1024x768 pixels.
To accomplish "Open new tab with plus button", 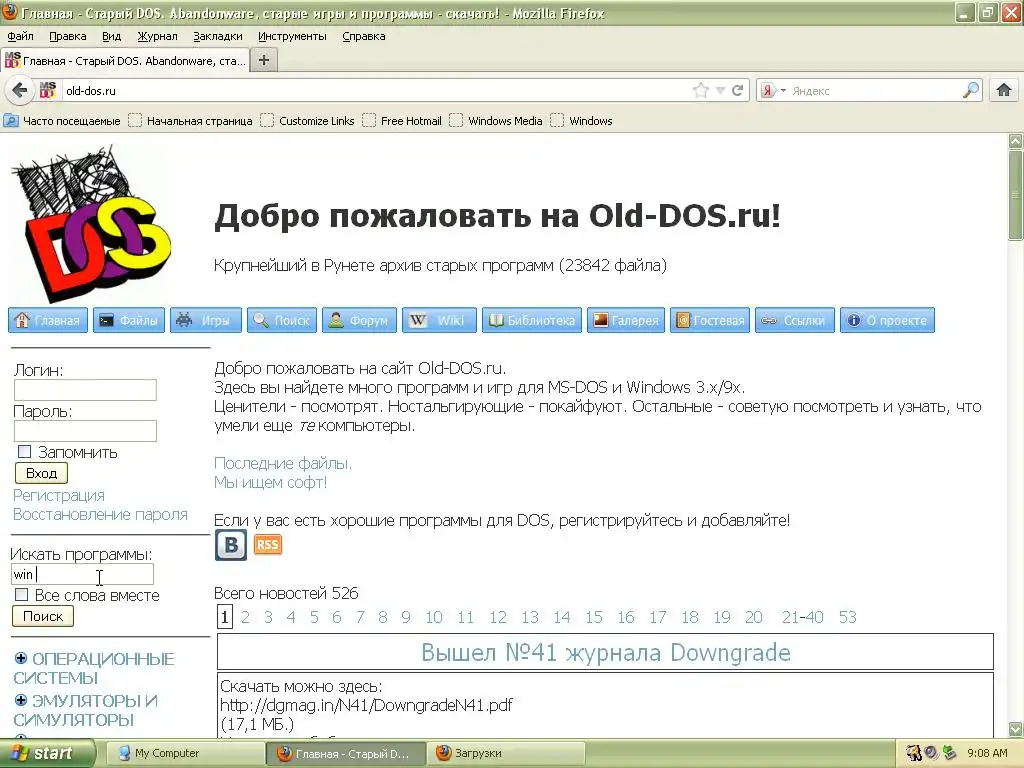I will click(x=264, y=60).
